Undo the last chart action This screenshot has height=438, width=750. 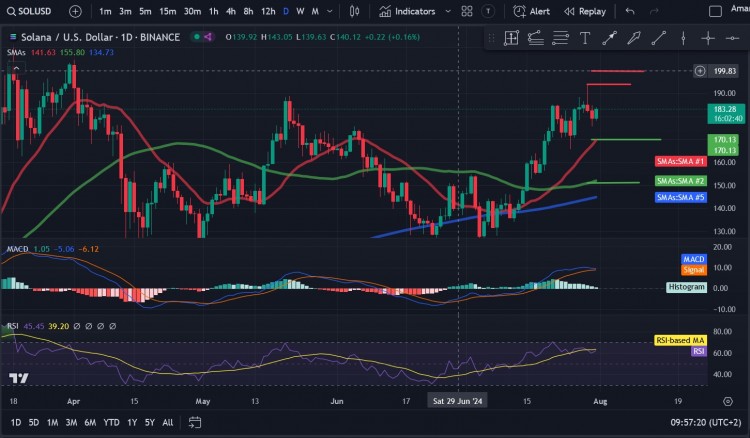tap(630, 11)
